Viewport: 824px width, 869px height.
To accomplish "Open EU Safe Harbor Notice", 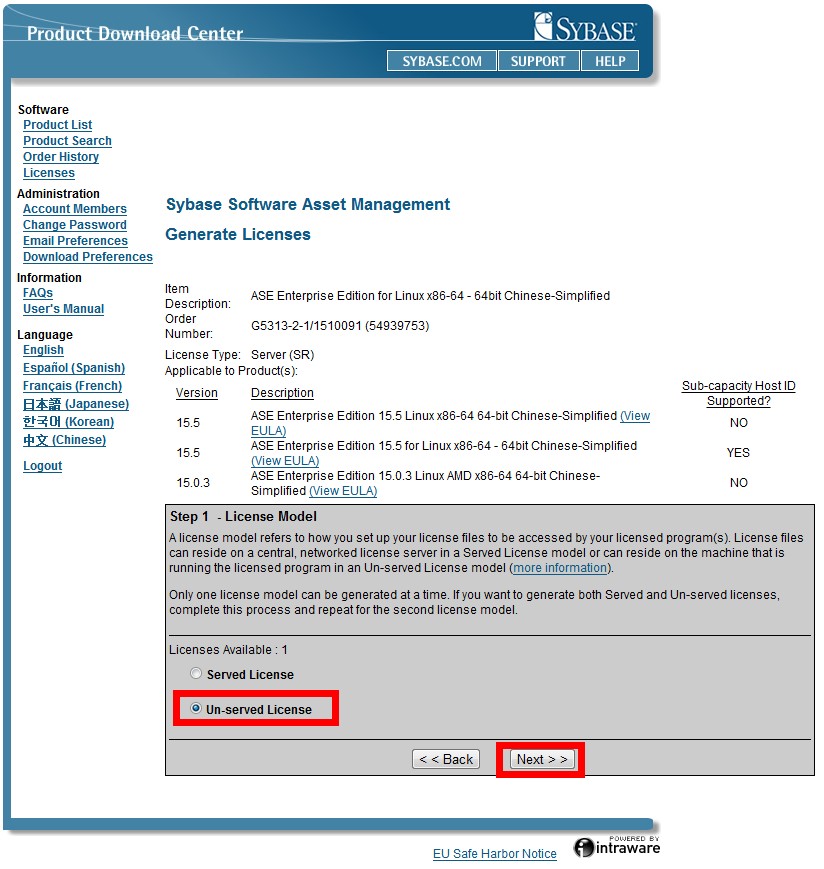I will click(494, 854).
